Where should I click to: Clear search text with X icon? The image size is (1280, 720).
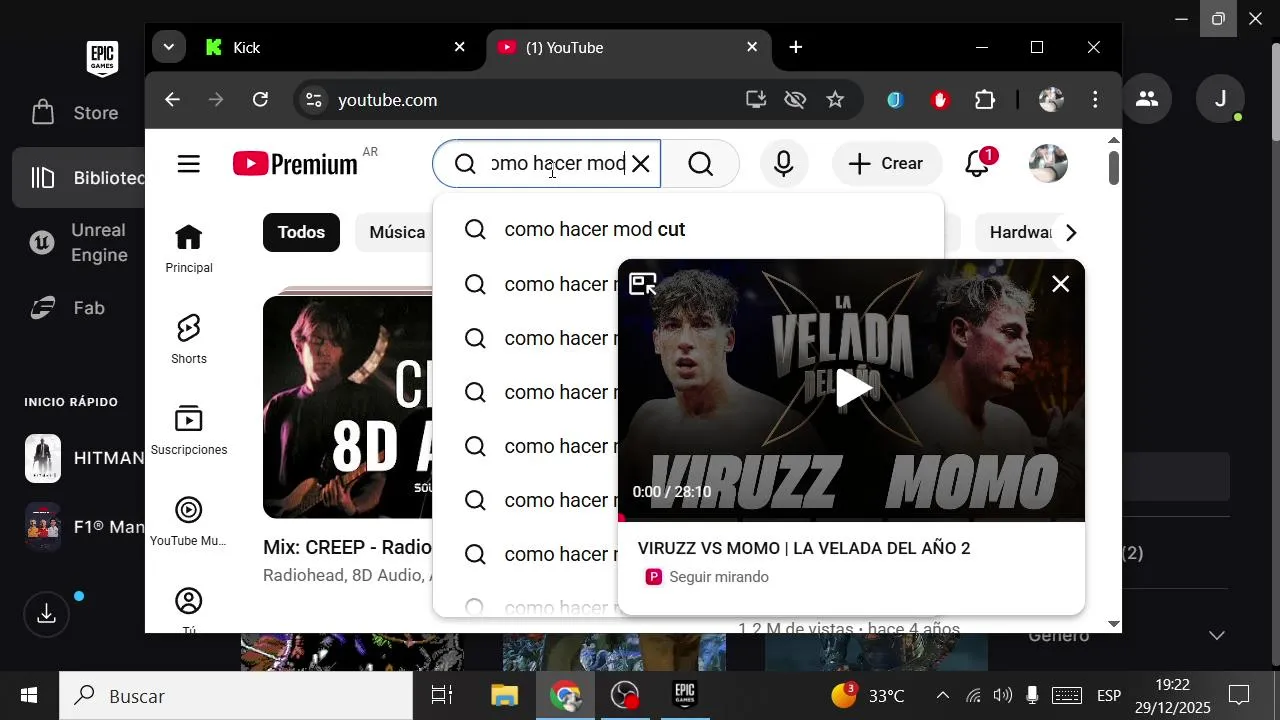[x=641, y=164]
